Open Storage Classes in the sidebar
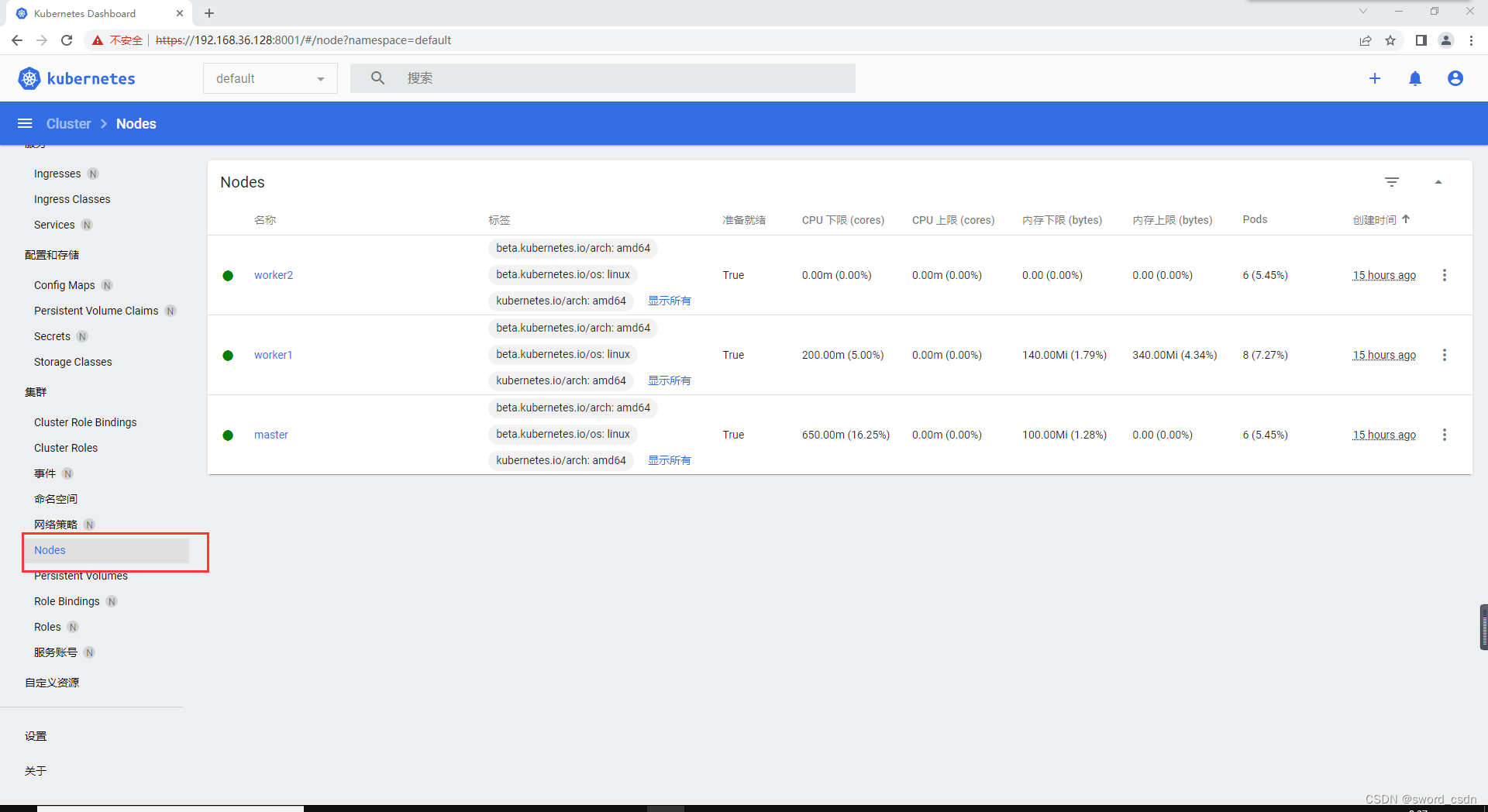 pos(73,362)
